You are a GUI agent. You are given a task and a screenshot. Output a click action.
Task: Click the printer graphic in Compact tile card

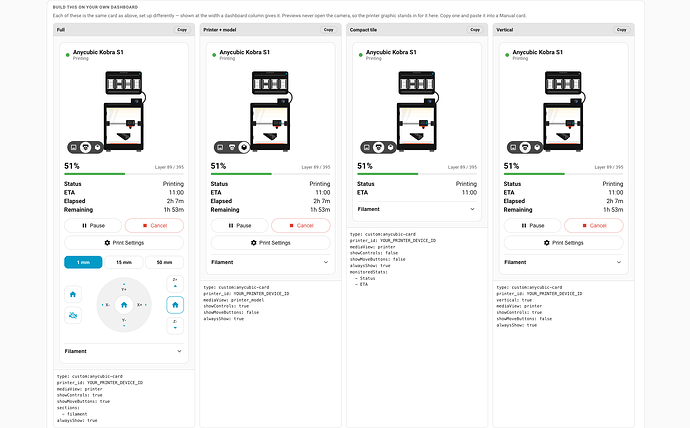[x=418, y=111]
